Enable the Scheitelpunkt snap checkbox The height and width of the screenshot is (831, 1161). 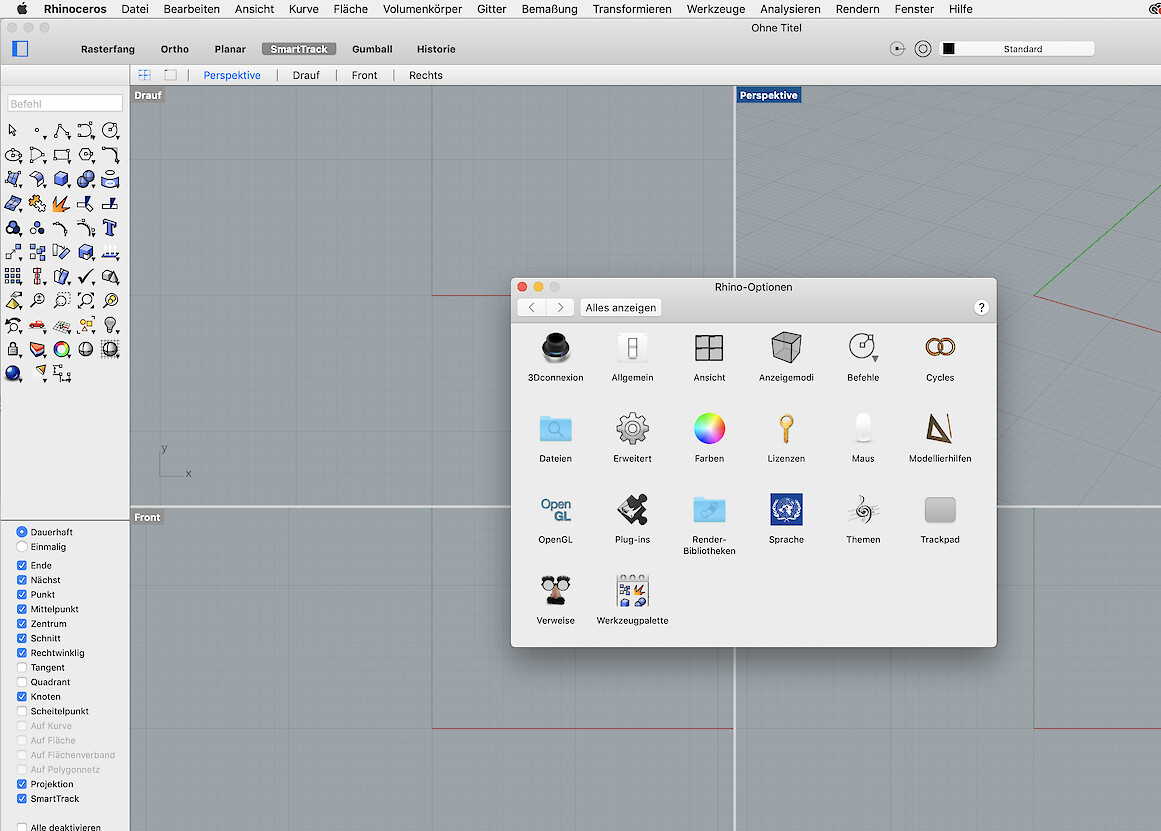21,711
